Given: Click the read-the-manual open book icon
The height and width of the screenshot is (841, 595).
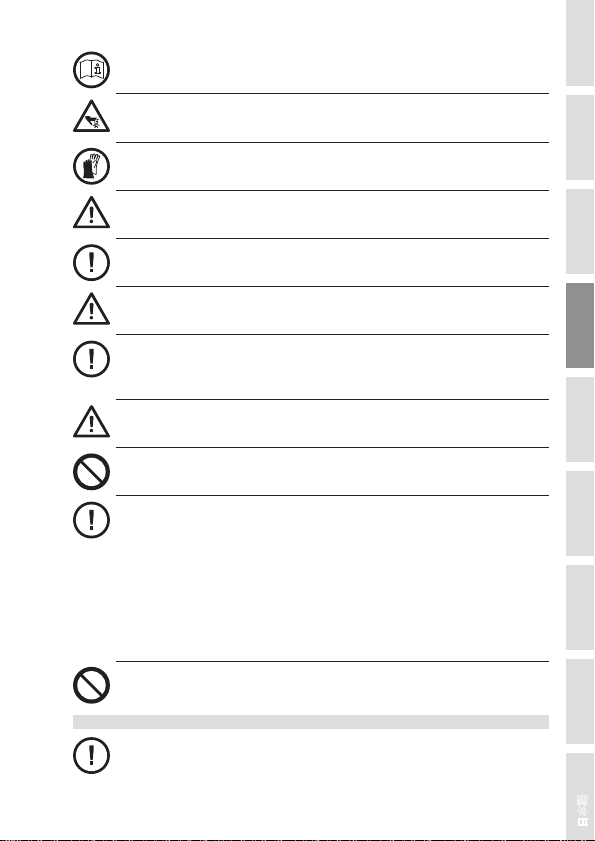Looking at the screenshot, I should (x=91, y=70).
